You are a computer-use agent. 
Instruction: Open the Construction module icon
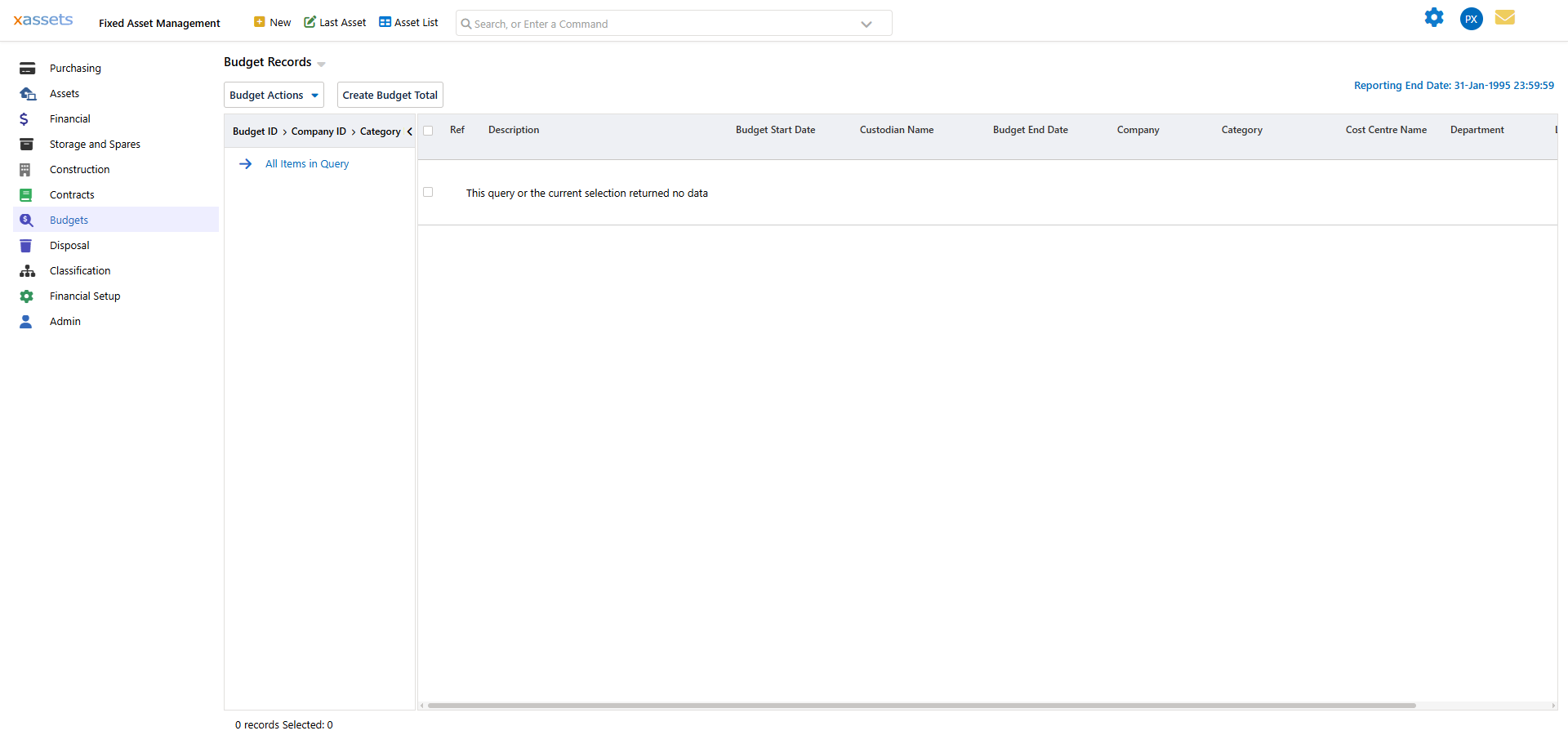coord(27,169)
